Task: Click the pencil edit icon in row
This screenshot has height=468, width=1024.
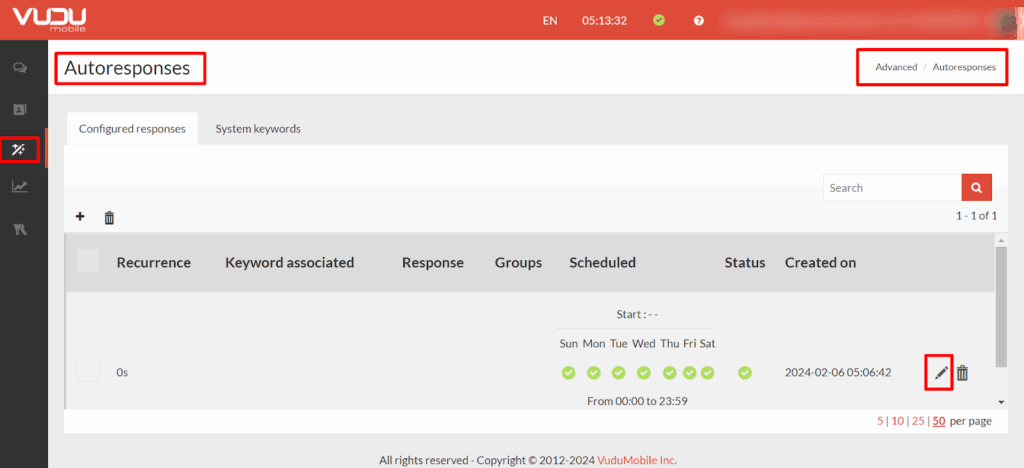Action: [x=940, y=373]
